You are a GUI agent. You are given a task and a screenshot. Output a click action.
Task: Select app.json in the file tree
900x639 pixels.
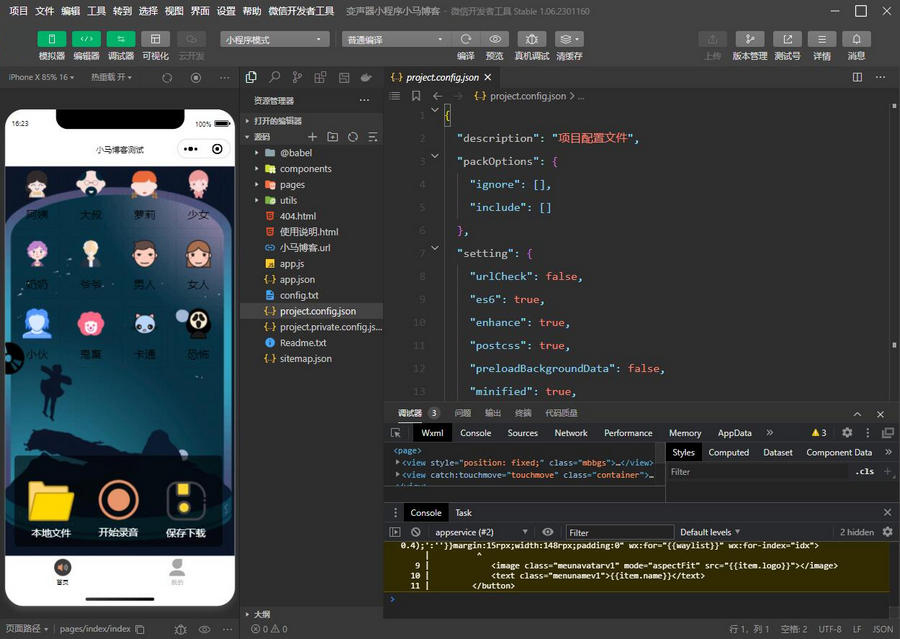tap(297, 280)
